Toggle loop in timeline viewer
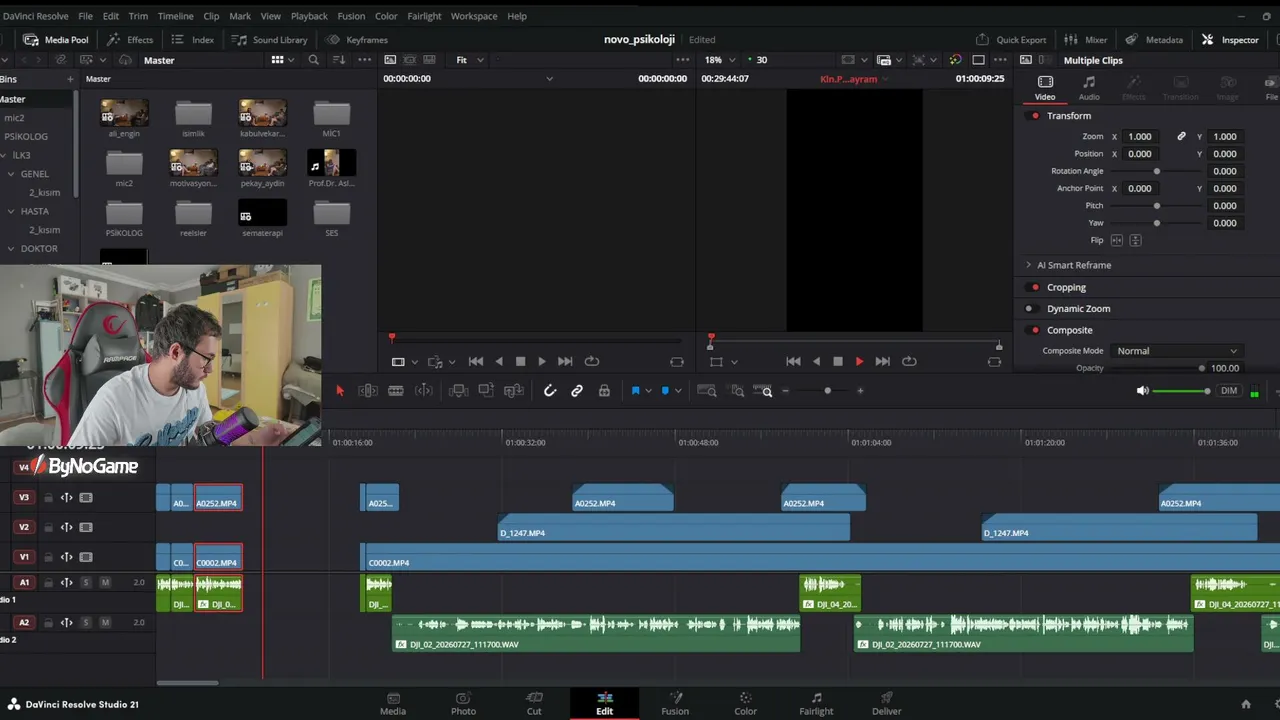 point(909,361)
